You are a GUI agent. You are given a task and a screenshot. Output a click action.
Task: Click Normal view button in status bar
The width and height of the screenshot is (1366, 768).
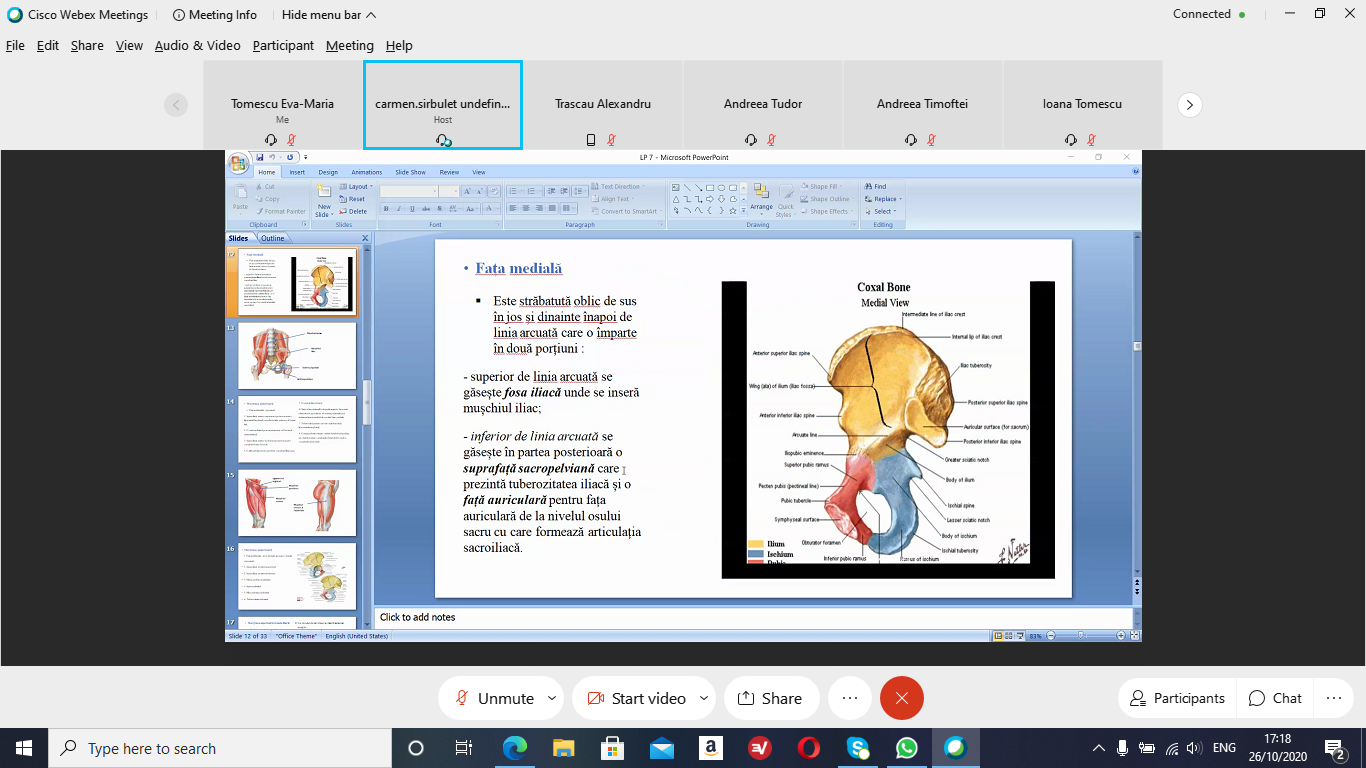(x=998, y=636)
